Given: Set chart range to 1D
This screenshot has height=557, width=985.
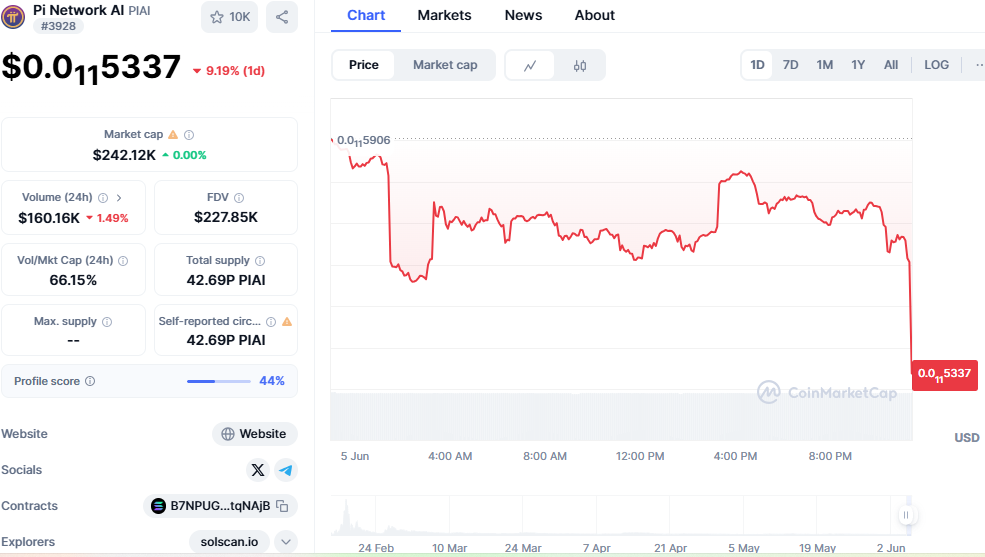Looking at the screenshot, I should click(x=758, y=65).
